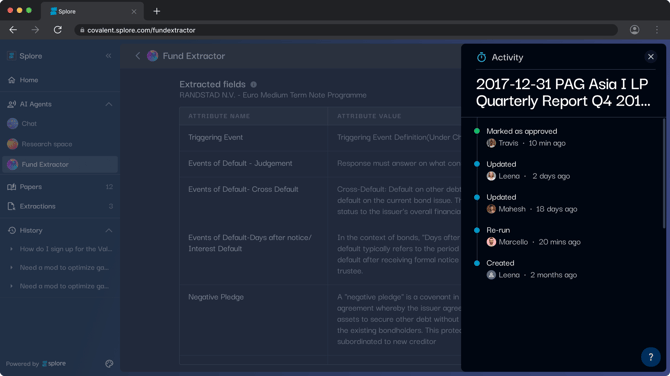Close the Activity panel
670x376 pixels.
tap(650, 57)
